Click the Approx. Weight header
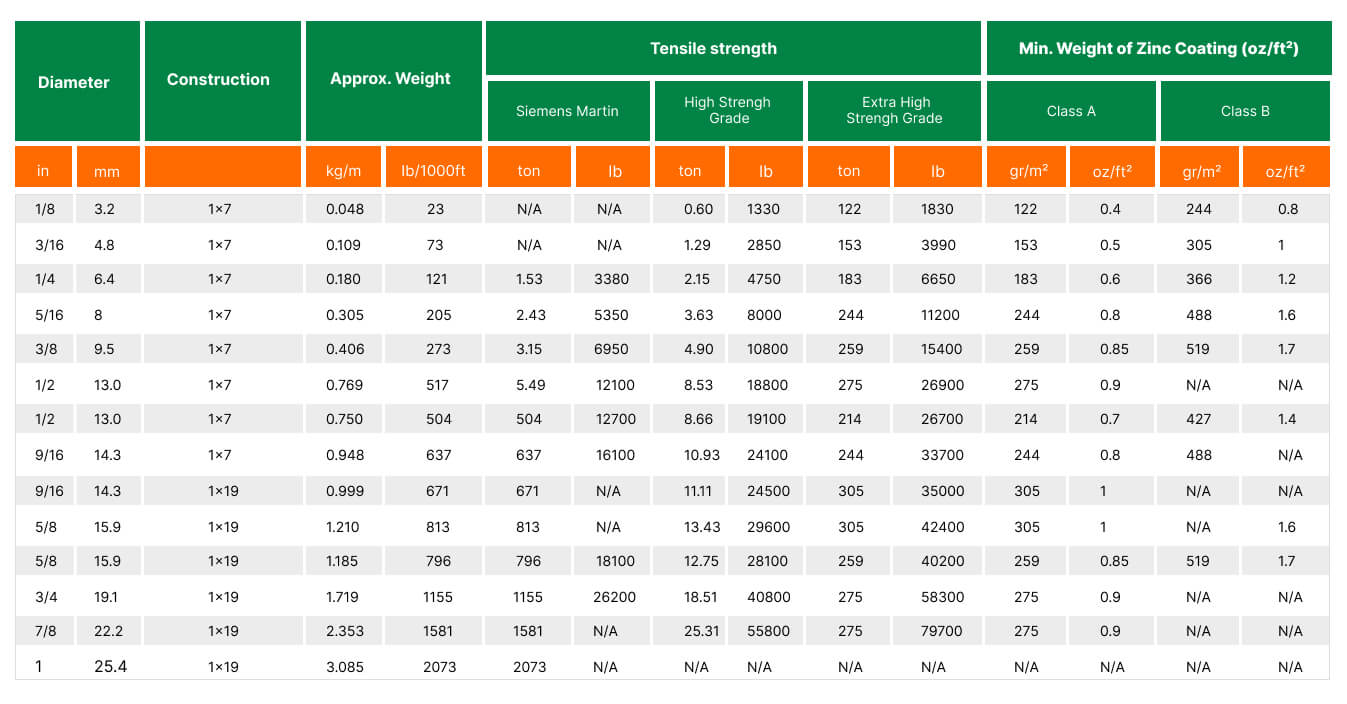The image size is (1347, 704). pos(390,79)
